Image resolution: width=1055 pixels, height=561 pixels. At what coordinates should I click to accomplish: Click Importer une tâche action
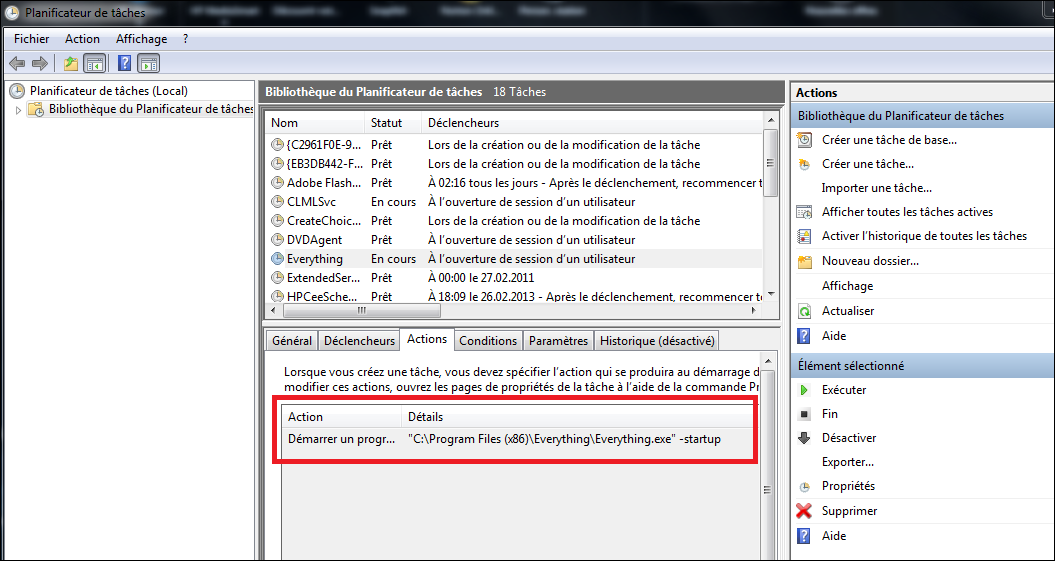[x=876, y=188]
